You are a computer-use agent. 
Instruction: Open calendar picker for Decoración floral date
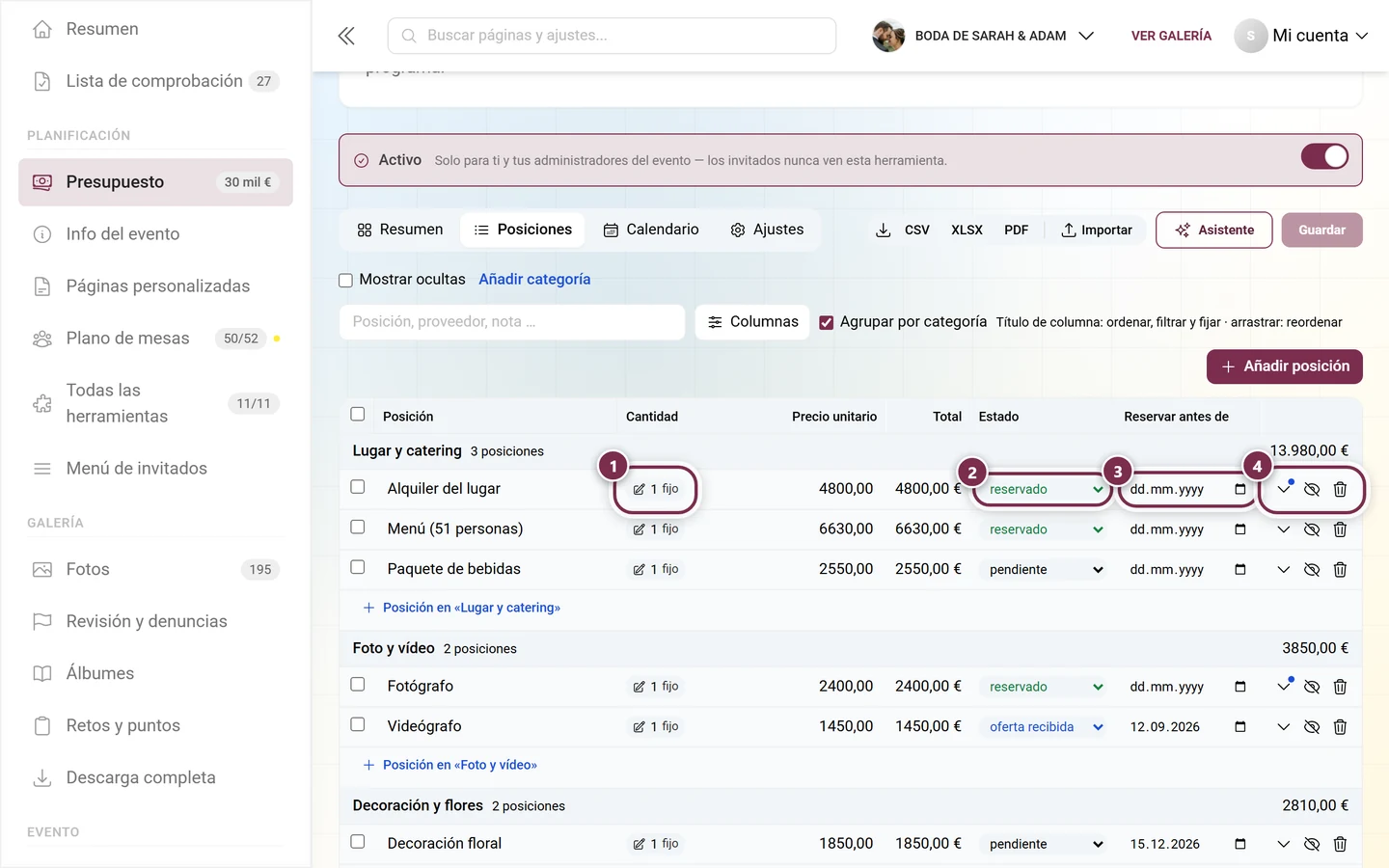coord(1240,844)
